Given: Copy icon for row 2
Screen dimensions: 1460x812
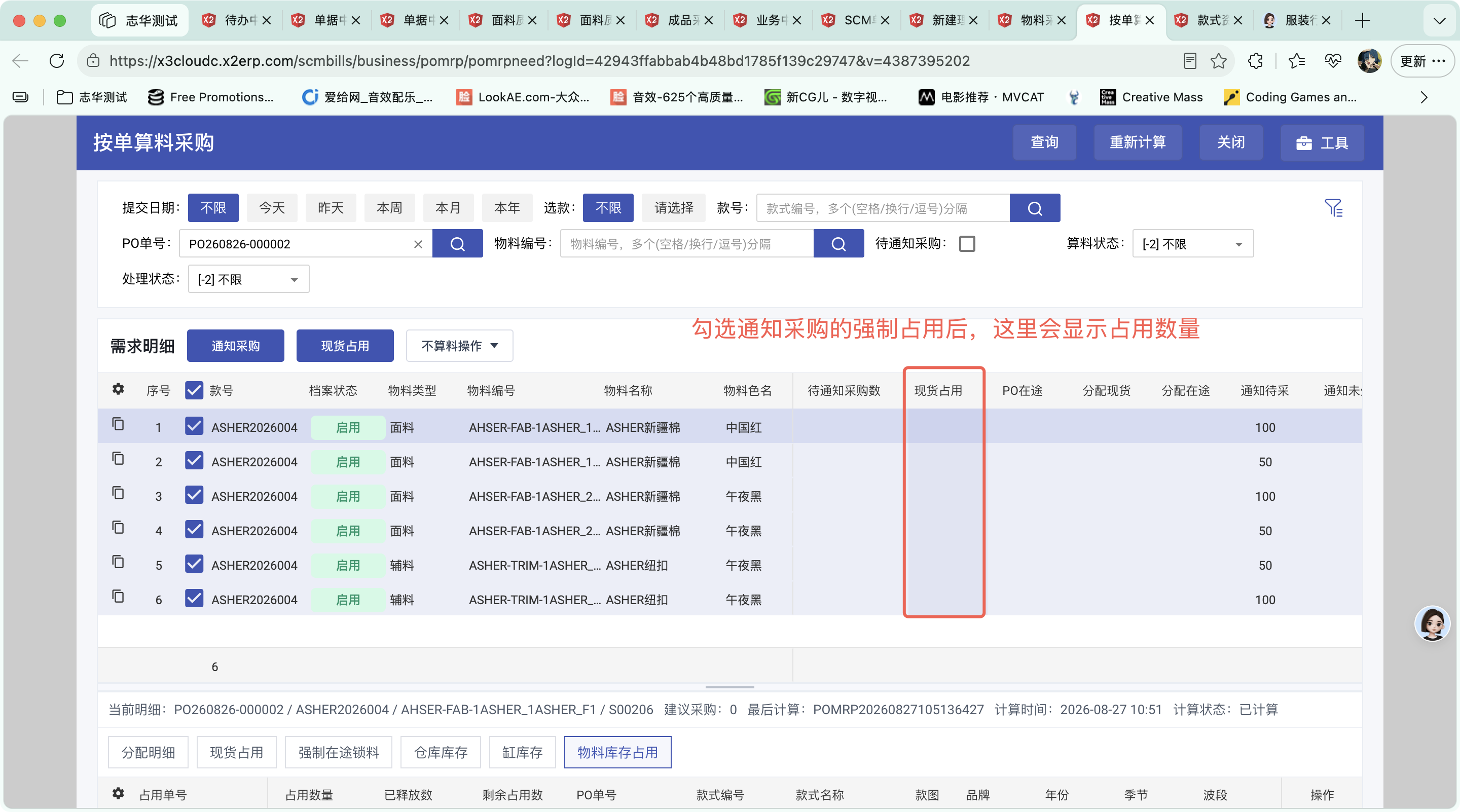Looking at the screenshot, I should [118, 459].
